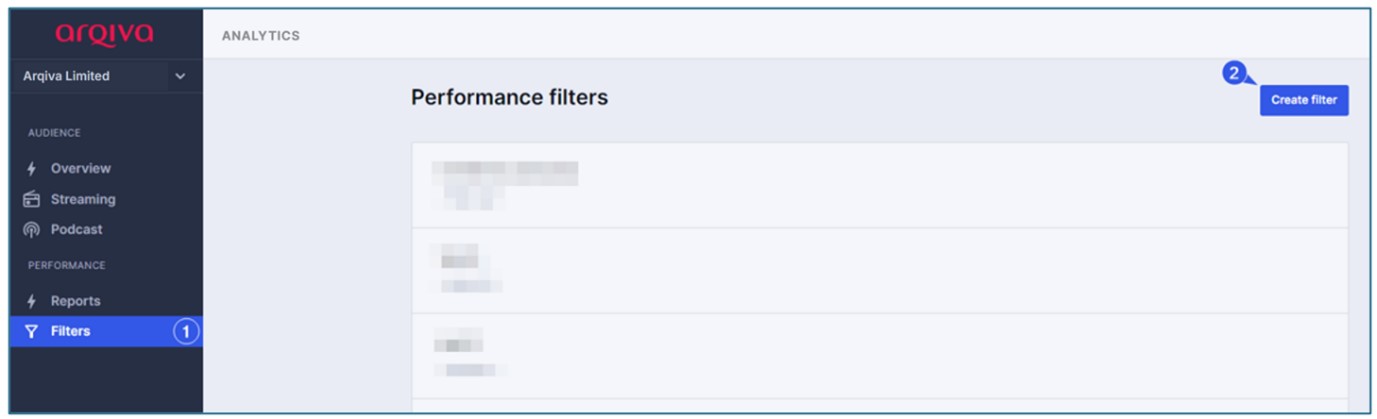Click the ANALYTICS header label
The width and height of the screenshot is (1377, 419).
[x=260, y=36]
